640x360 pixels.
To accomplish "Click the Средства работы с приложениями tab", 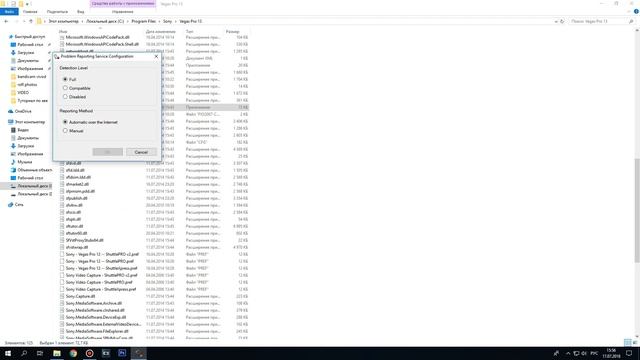I will 123,4.
